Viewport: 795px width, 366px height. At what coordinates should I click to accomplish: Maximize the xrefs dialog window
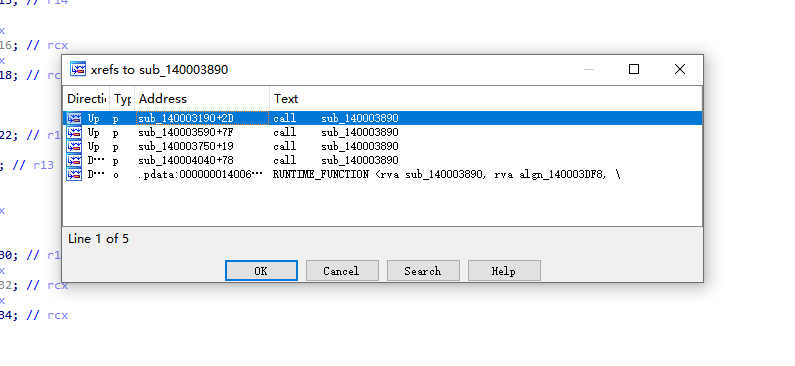[x=634, y=69]
